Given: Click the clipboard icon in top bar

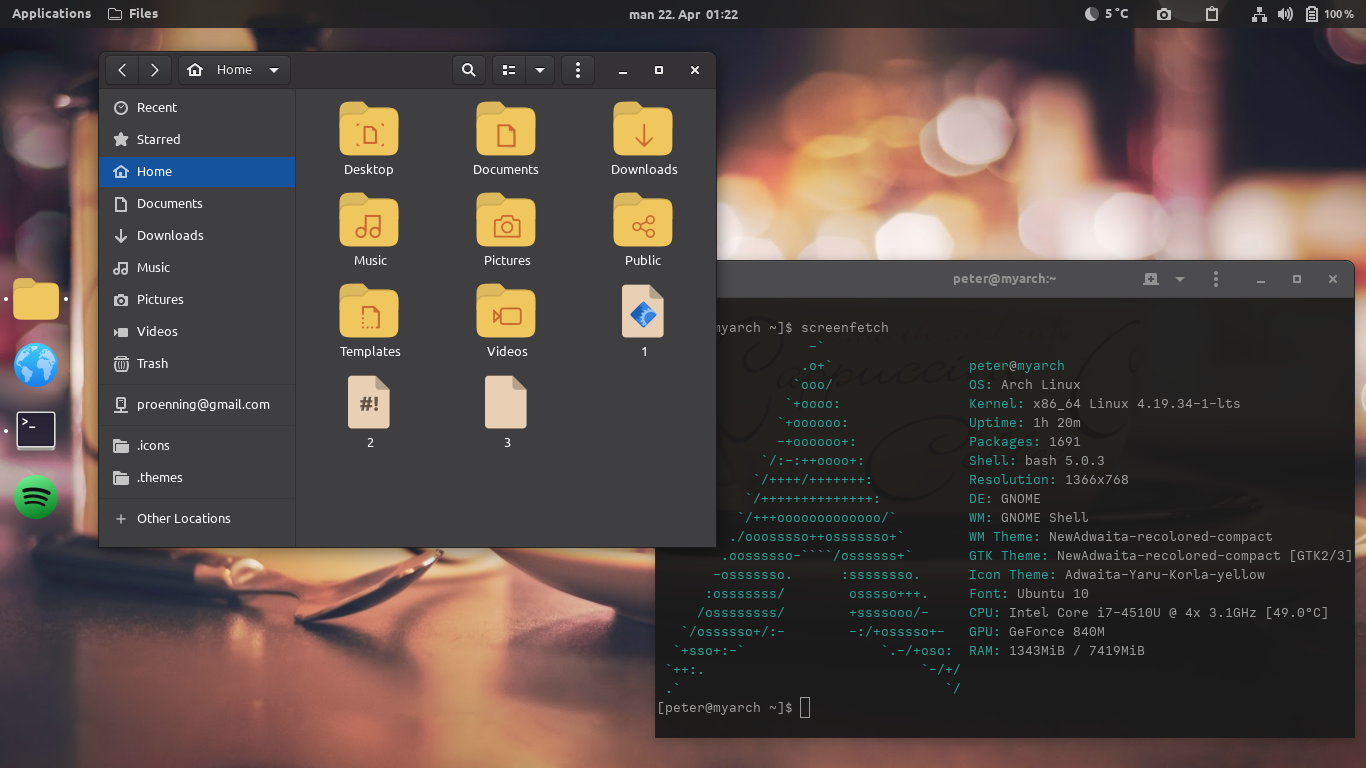Looking at the screenshot, I should (x=1212, y=14).
